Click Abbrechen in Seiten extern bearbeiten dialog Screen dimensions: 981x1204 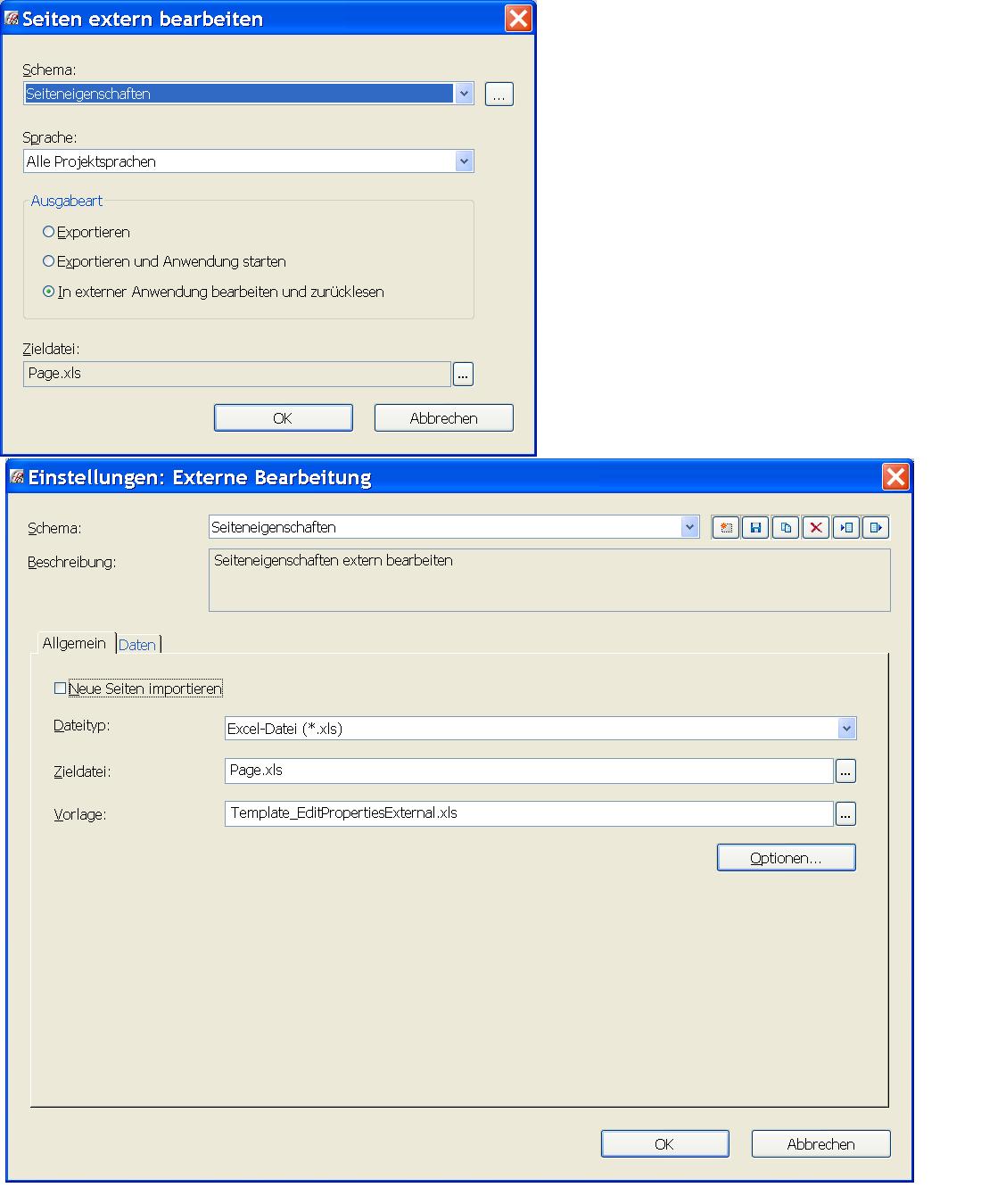tap(444, 418)
